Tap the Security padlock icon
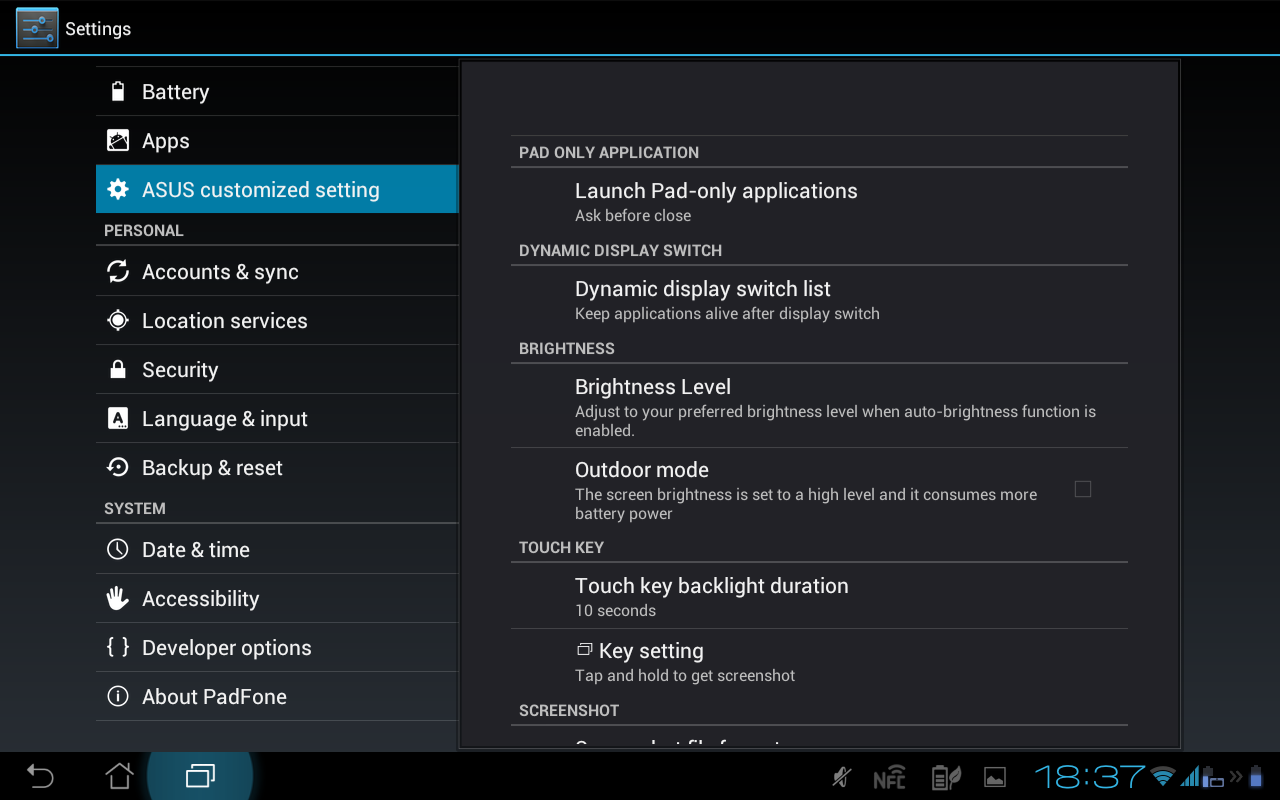The width and height of the screenshot is (1280, 800). coord(118,370)
